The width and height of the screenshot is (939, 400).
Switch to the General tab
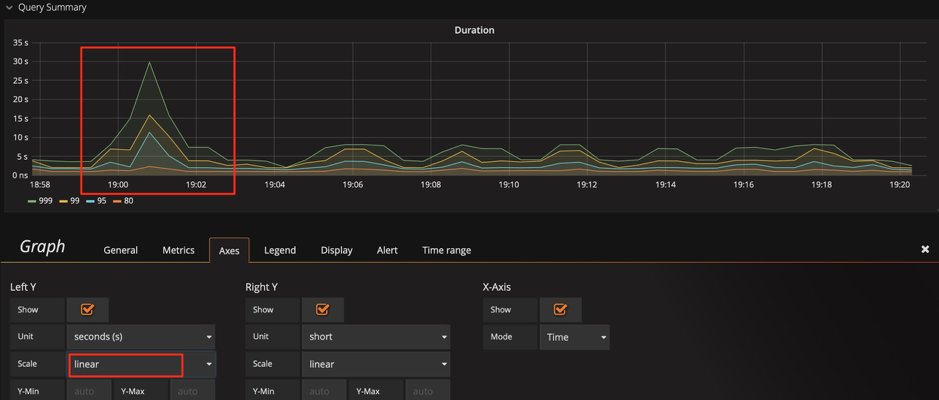point(121,250)
